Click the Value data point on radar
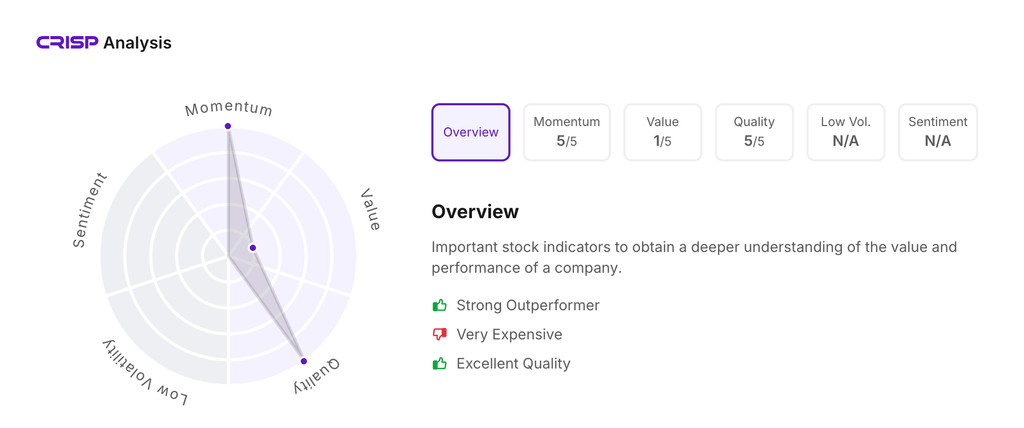Screen dimensions: 1024x428 [253, 248]
